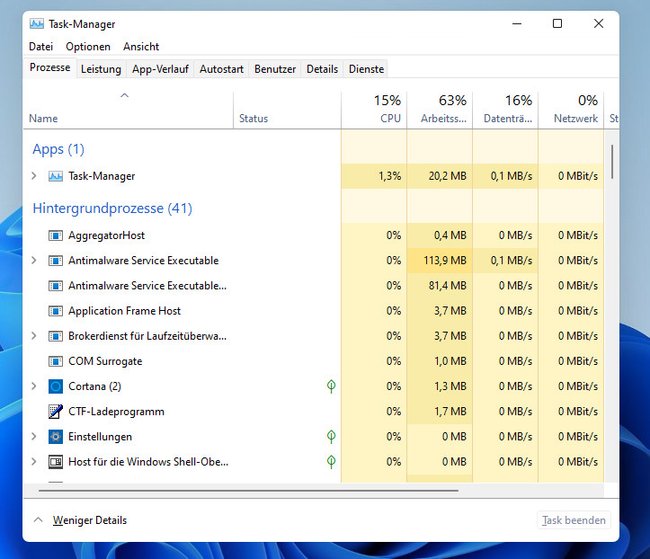This screenshot has width=650, height=559.
Task: Click the Cortana process icon
Action: [56, 386]
